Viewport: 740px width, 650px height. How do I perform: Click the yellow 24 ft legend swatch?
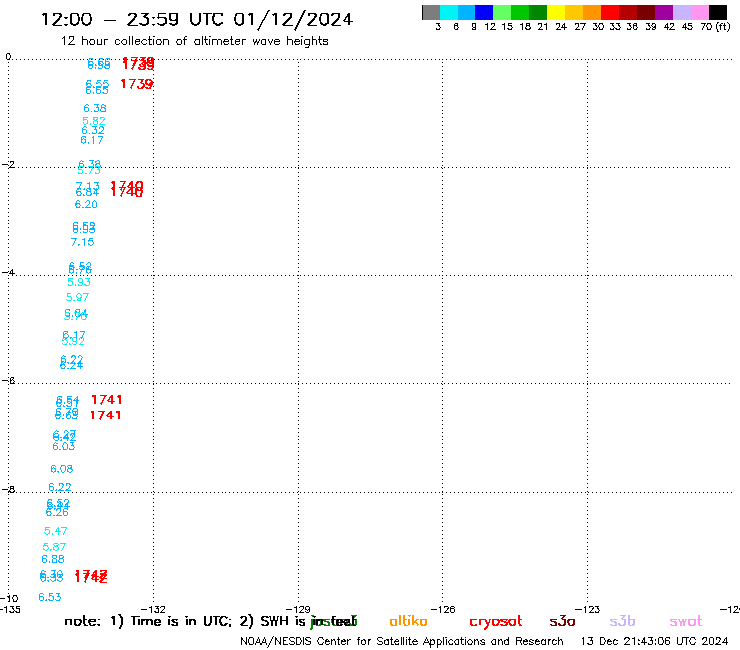556,12
